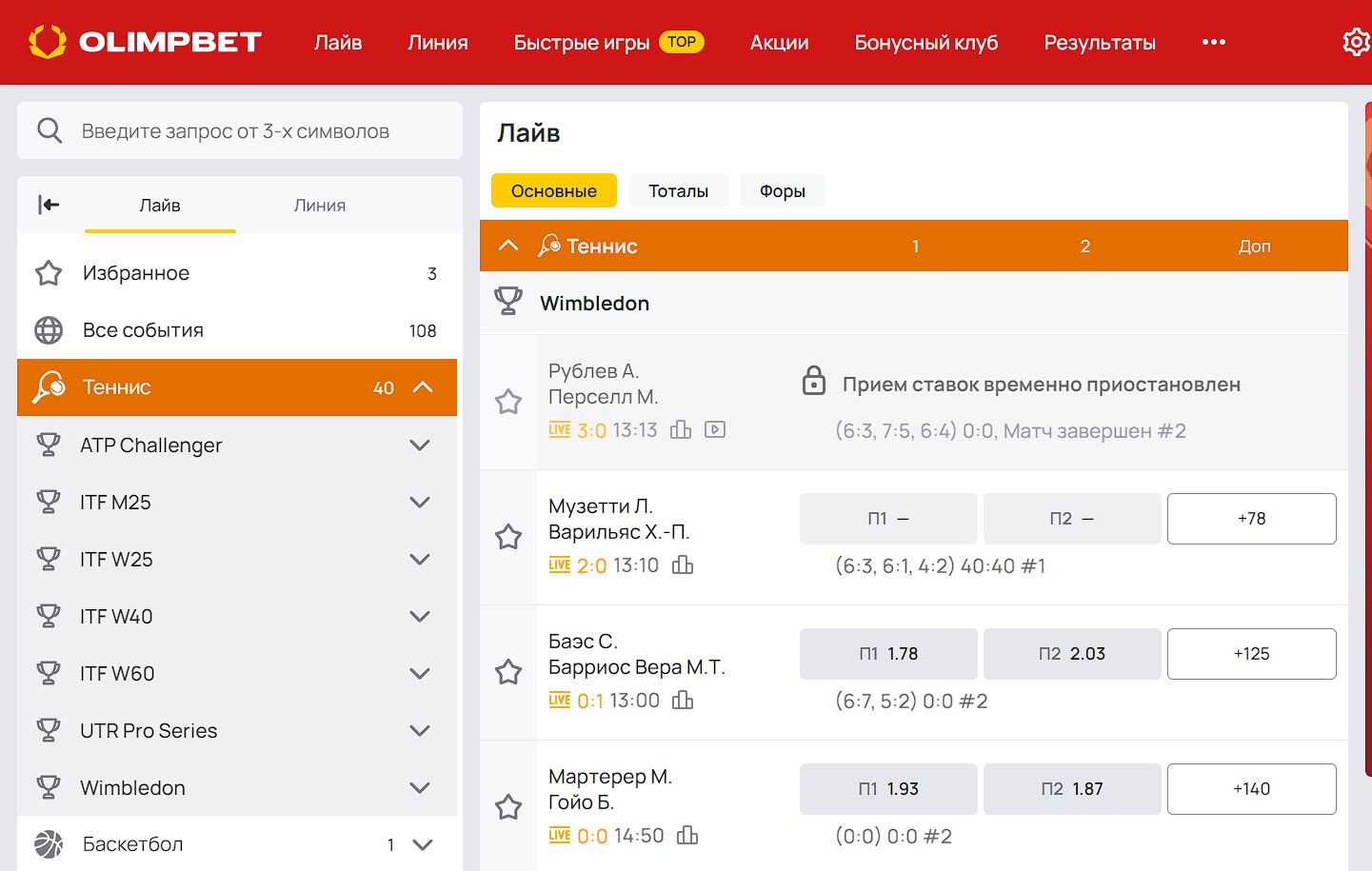1372x871 pixels.
Task: Open statistics icon for Баэс match
Action: 683,701
